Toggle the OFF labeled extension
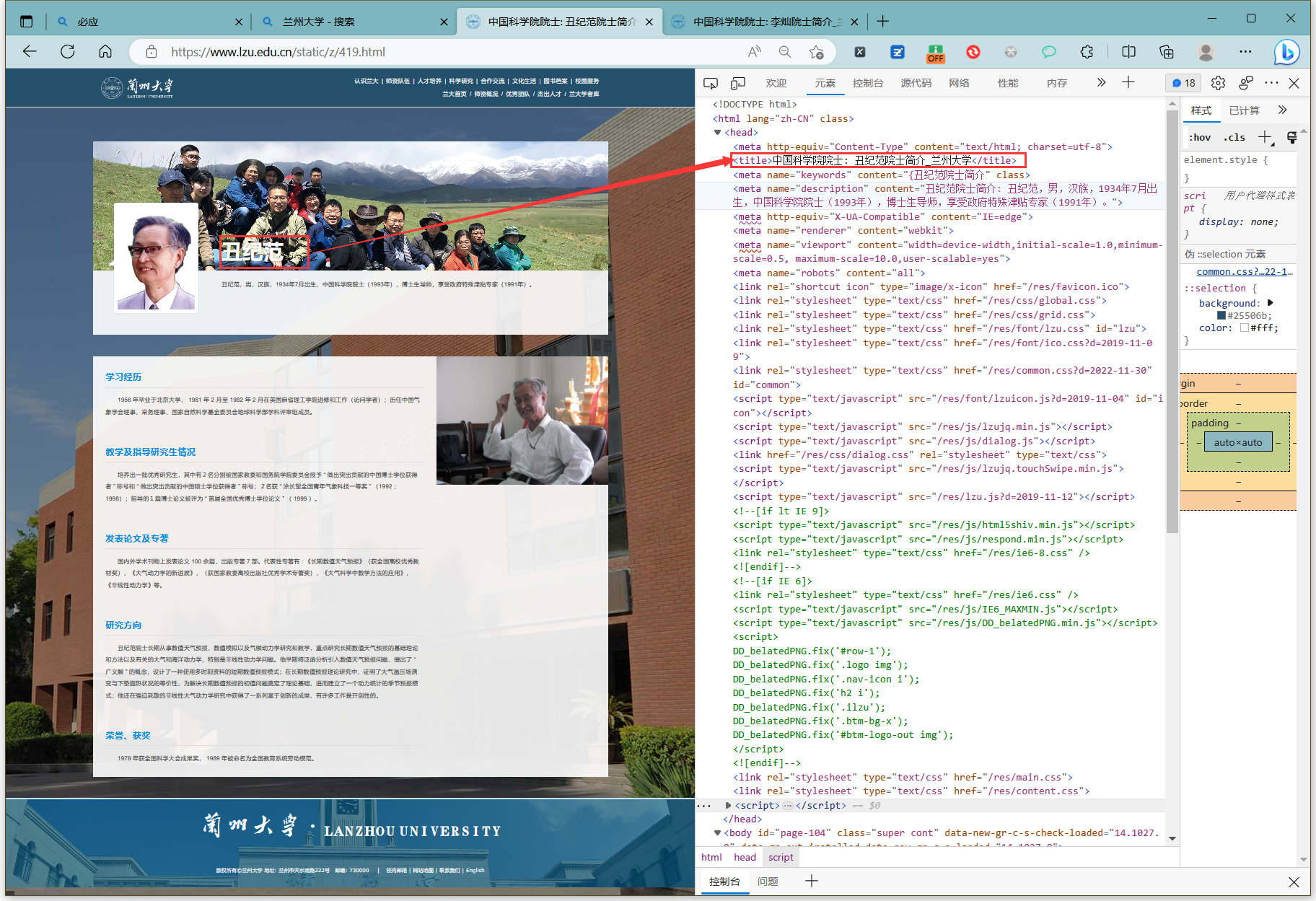Image resolution: width=1316 pixels, height=901 pixels. 936,53
